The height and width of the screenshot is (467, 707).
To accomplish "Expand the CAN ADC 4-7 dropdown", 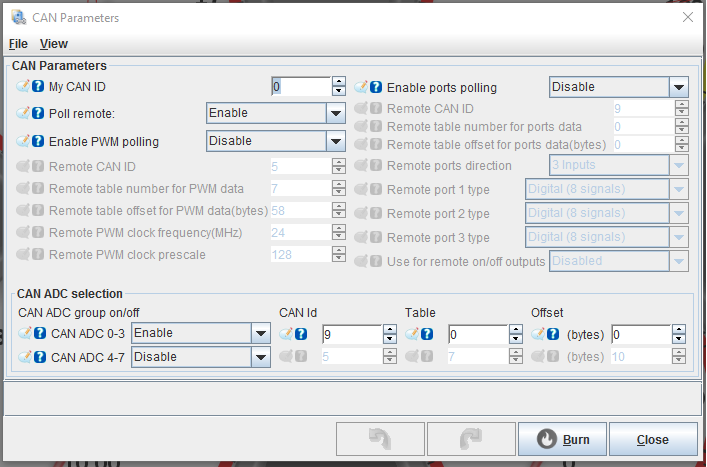I will (x=261, y=356).
